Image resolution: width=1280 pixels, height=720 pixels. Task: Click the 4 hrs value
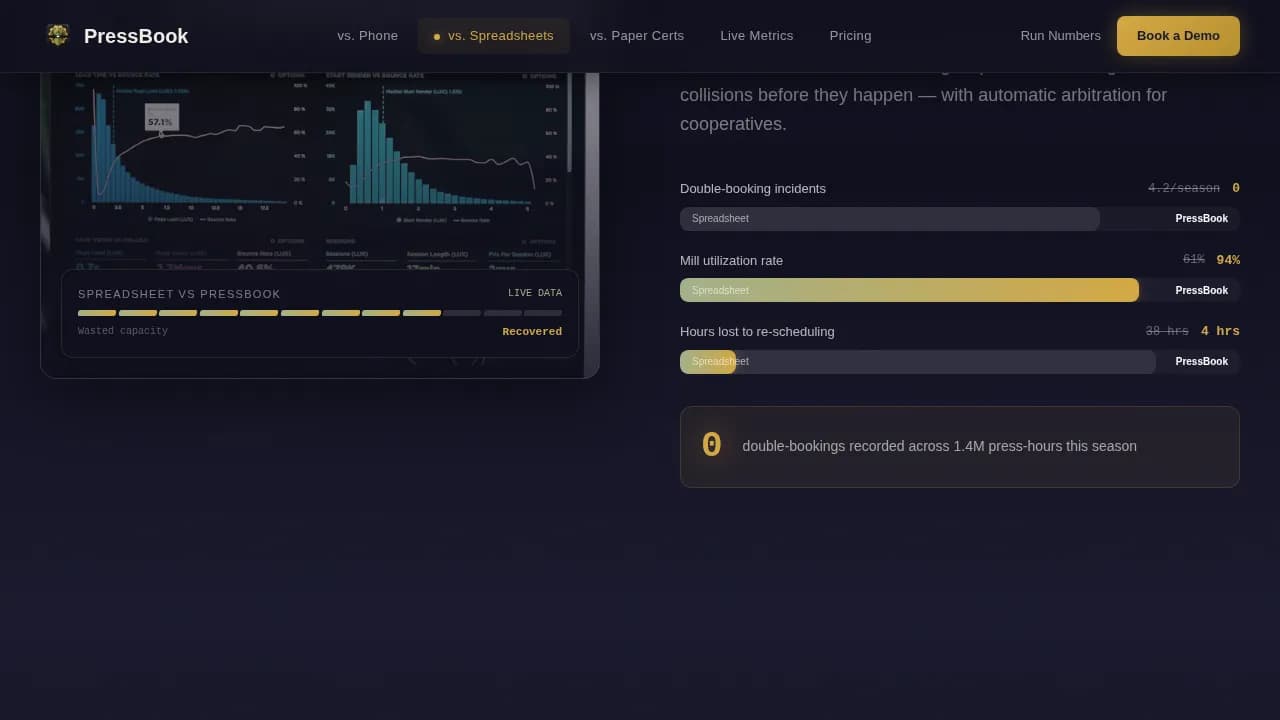click(1220, 331)
